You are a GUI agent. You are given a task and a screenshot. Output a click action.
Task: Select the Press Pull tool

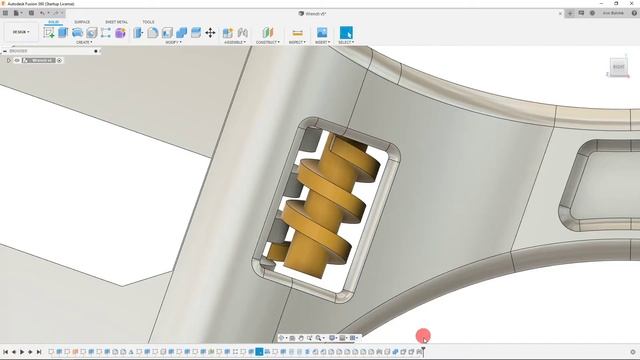[138, 33]
